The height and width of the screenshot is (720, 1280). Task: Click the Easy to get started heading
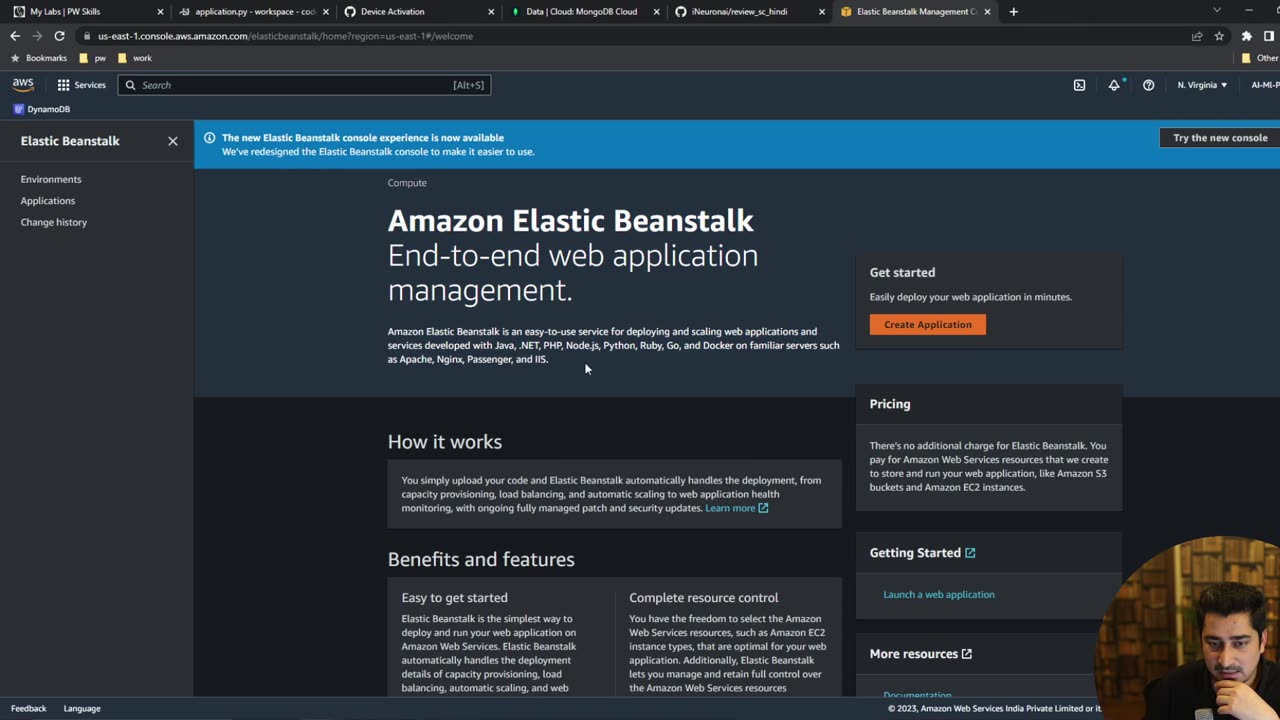(455, 598)
